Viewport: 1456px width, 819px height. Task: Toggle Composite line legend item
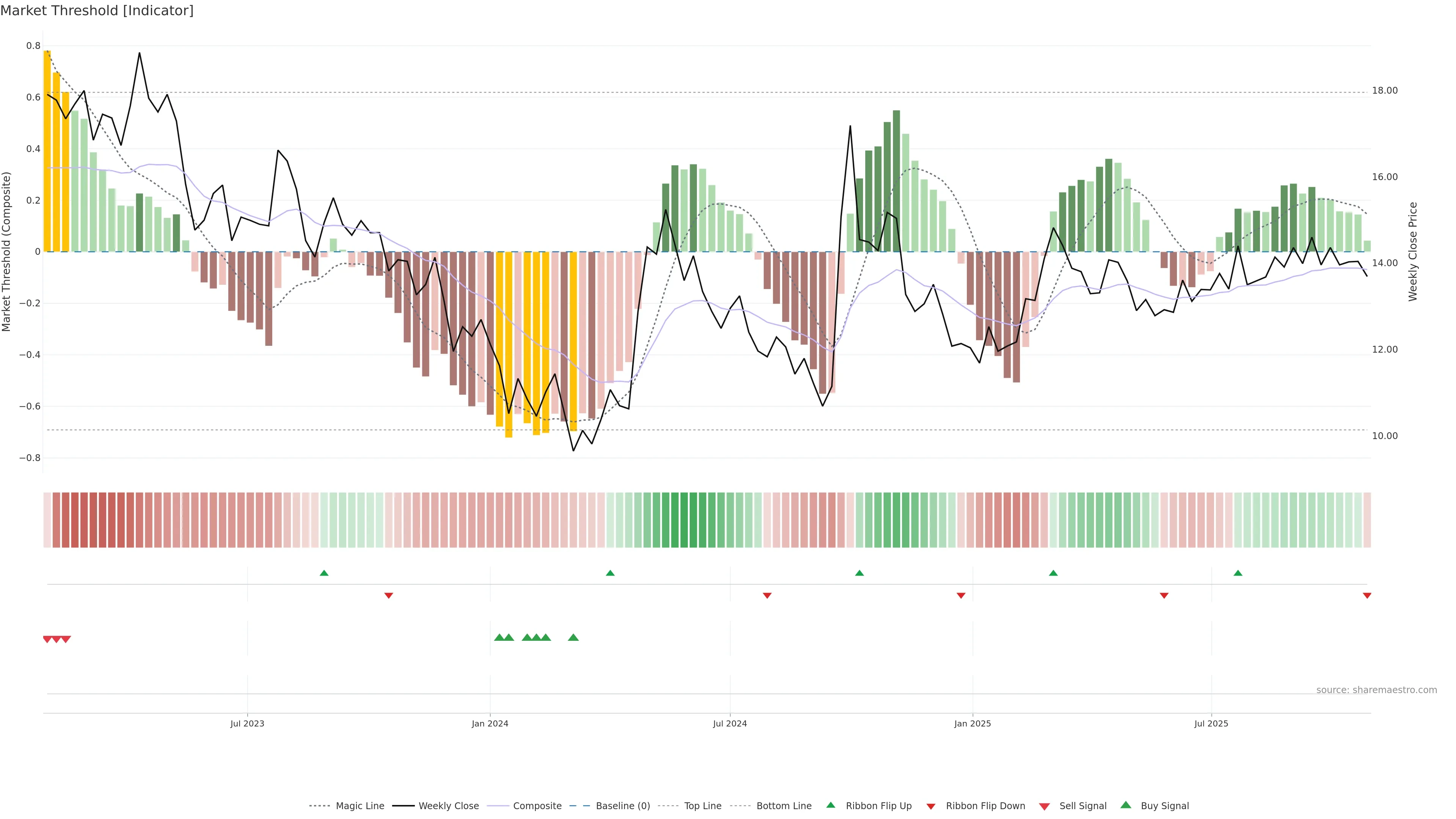tap(537, 806)
